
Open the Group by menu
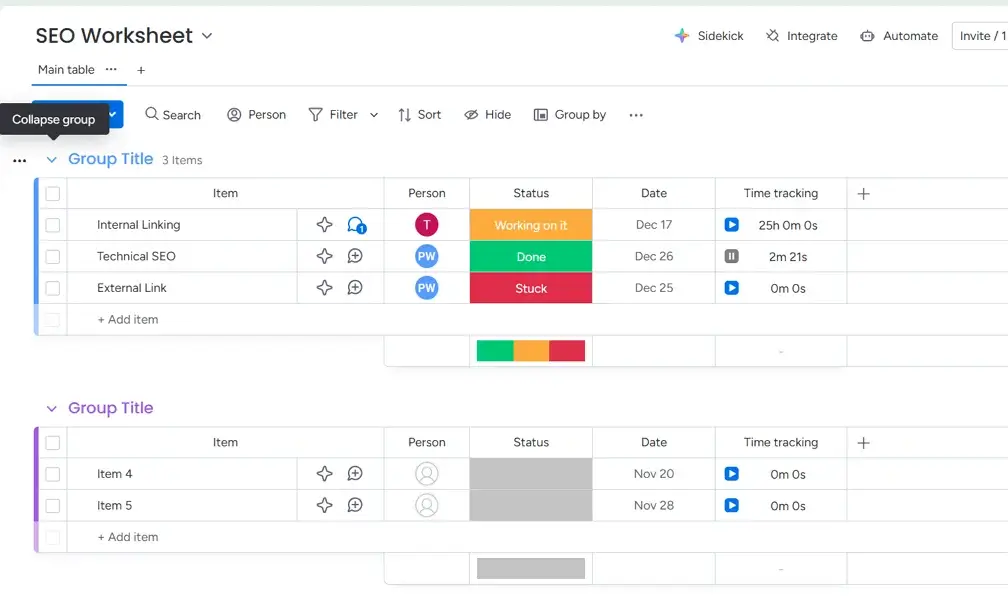click(571, 114)
